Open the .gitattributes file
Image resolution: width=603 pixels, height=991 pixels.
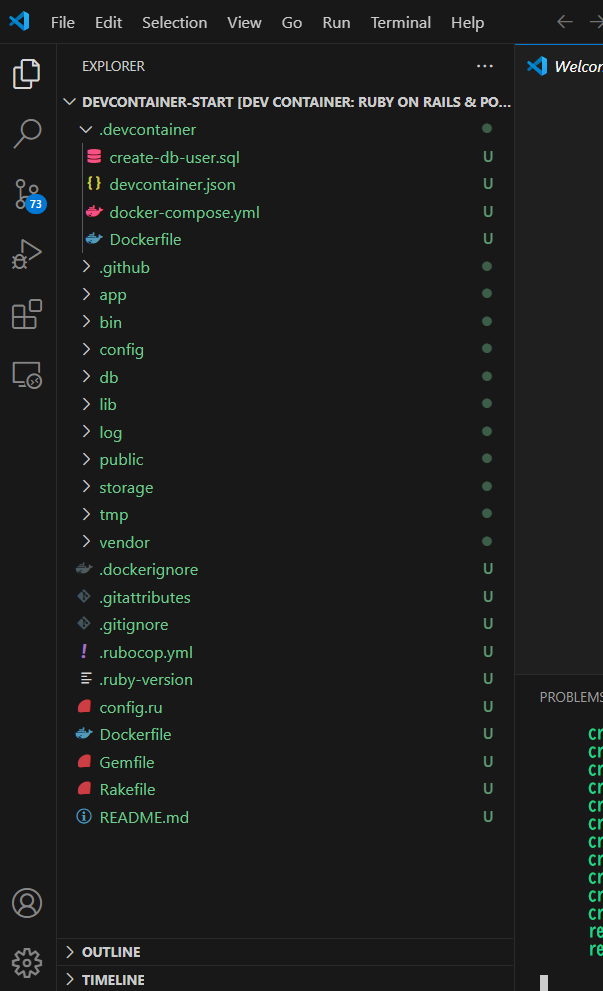pos(145,597)
